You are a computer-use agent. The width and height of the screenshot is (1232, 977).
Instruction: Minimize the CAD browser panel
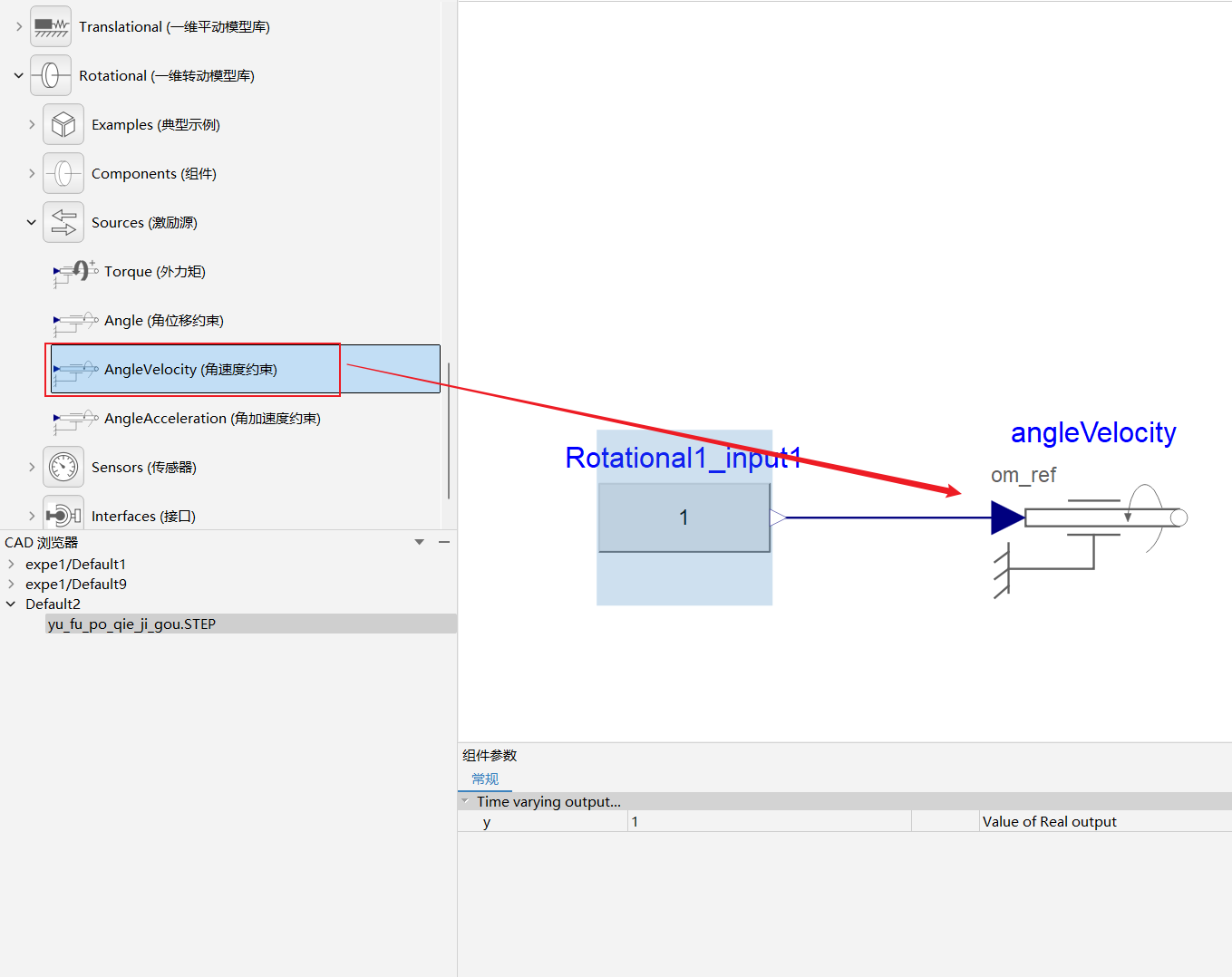444,542
